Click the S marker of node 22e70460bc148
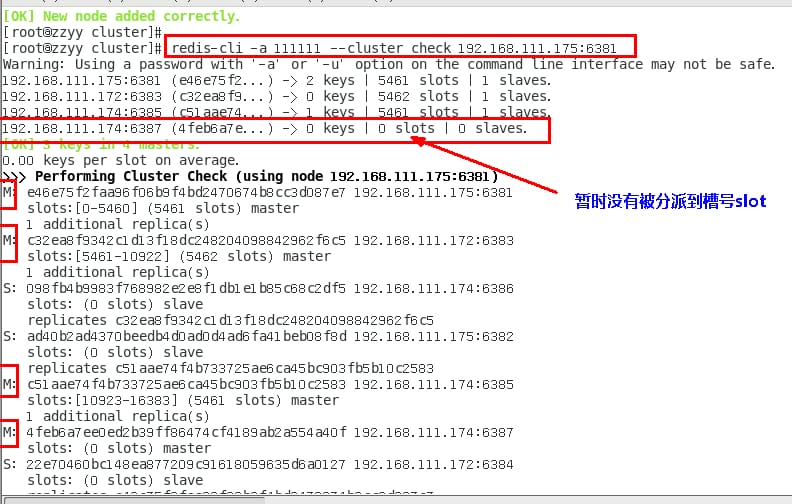The image size is (792, 504). click(x=9, y=464)
